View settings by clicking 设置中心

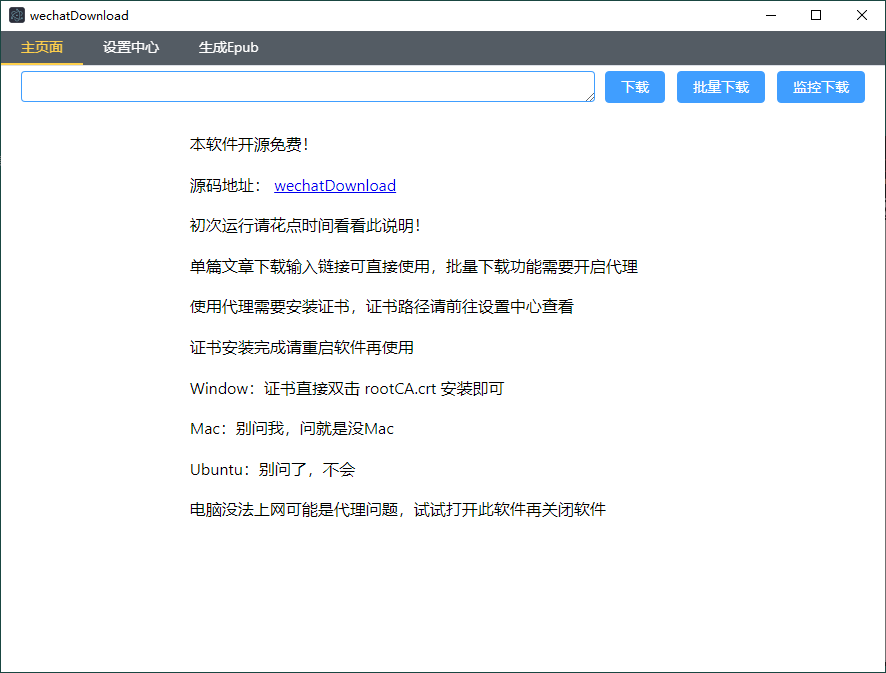pyautogui.click(x=130, y=47)
